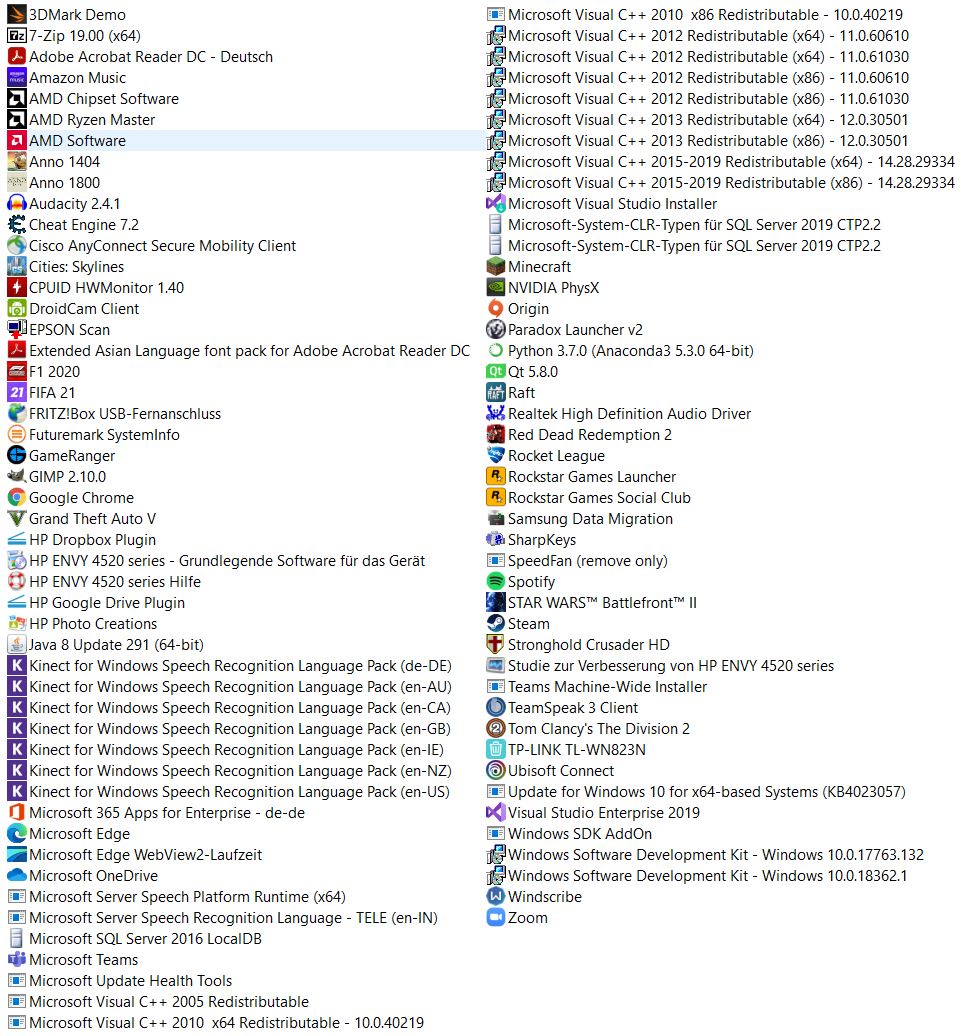Screen dimensions: 961x1036
Task: Click the Zoom camera icon
Action: click(x=495, y=918)
